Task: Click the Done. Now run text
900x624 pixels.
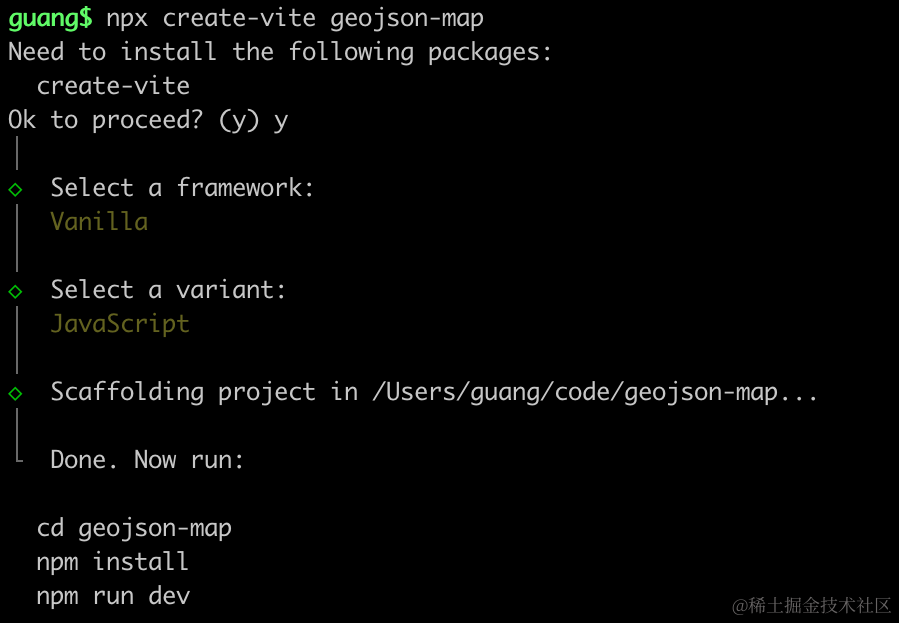Action: (147, 460)
